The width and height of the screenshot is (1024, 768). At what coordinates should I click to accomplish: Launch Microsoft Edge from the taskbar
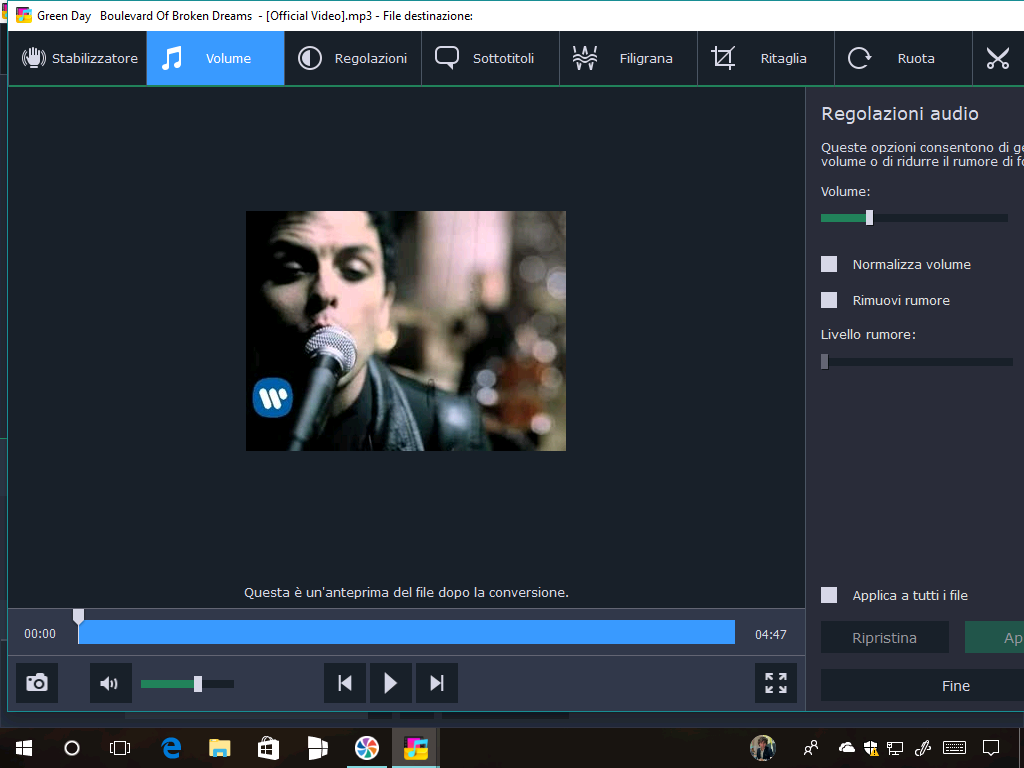171,748
